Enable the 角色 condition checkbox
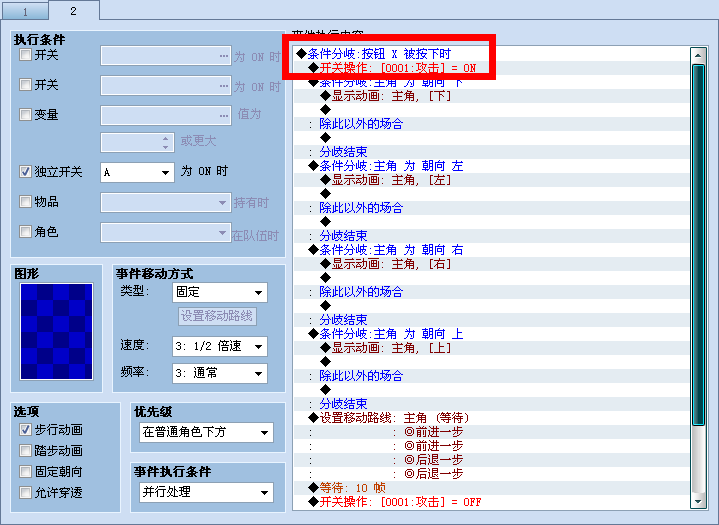719x525 pixels. click(x=25, y=232)
